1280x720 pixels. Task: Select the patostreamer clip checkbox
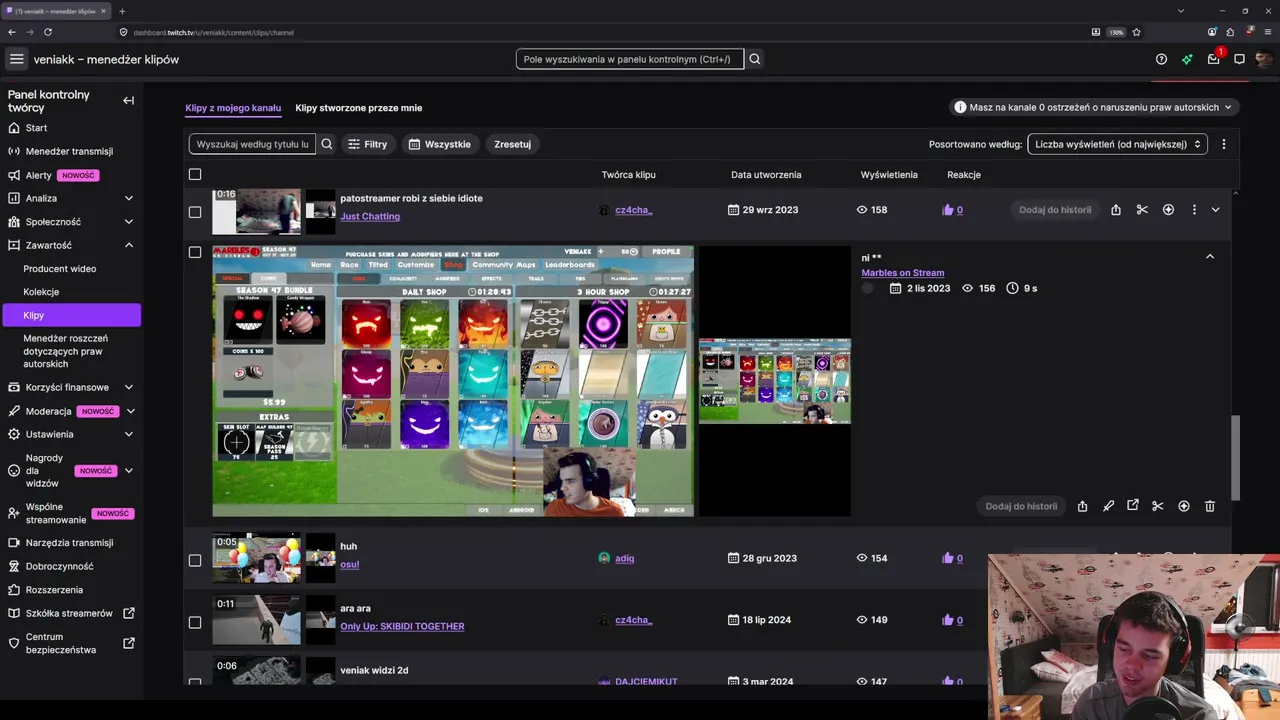(195, 212)
